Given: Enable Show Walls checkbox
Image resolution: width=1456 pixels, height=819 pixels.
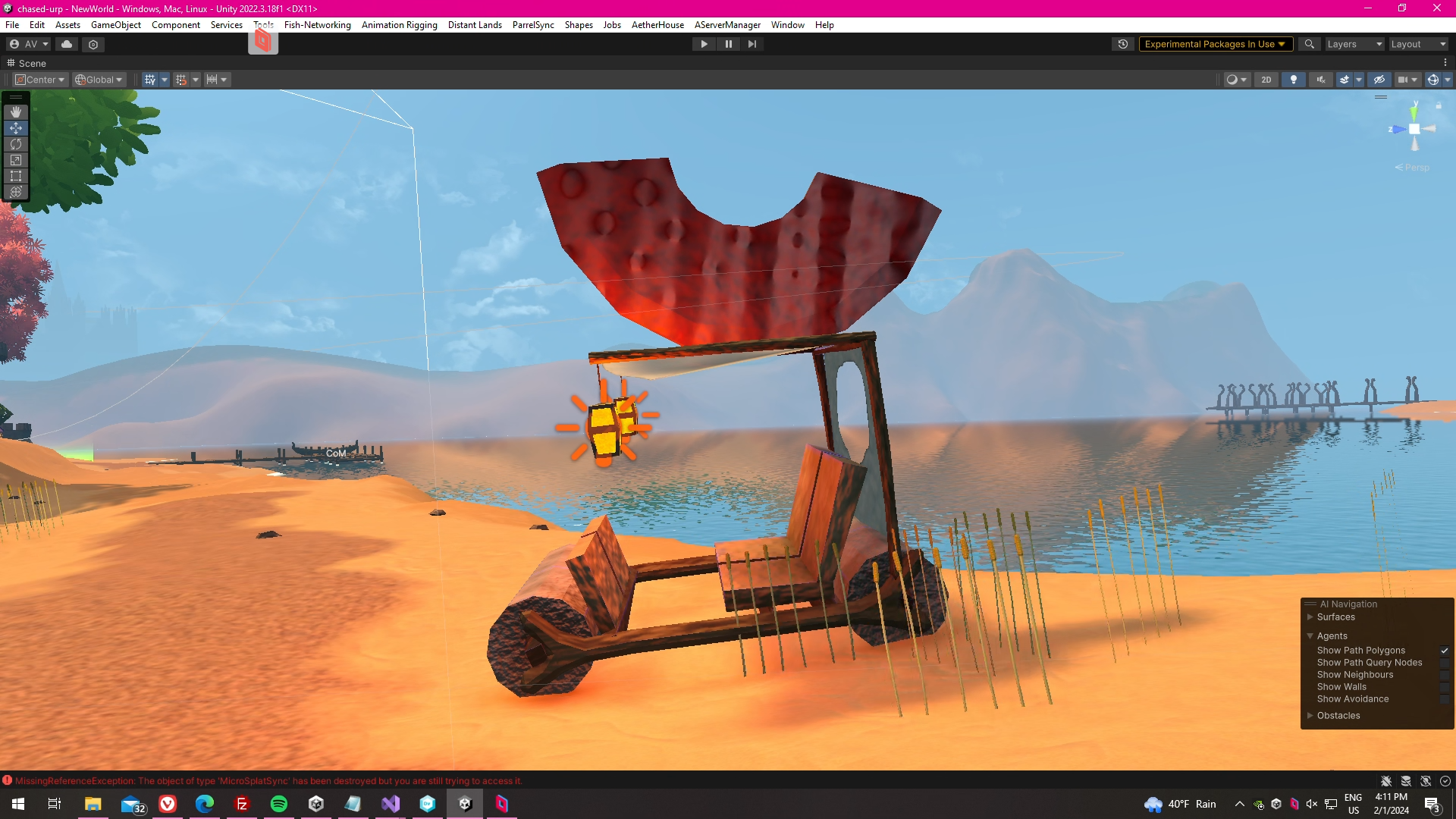Looking at the screenshot, I should coord(1445,687).
